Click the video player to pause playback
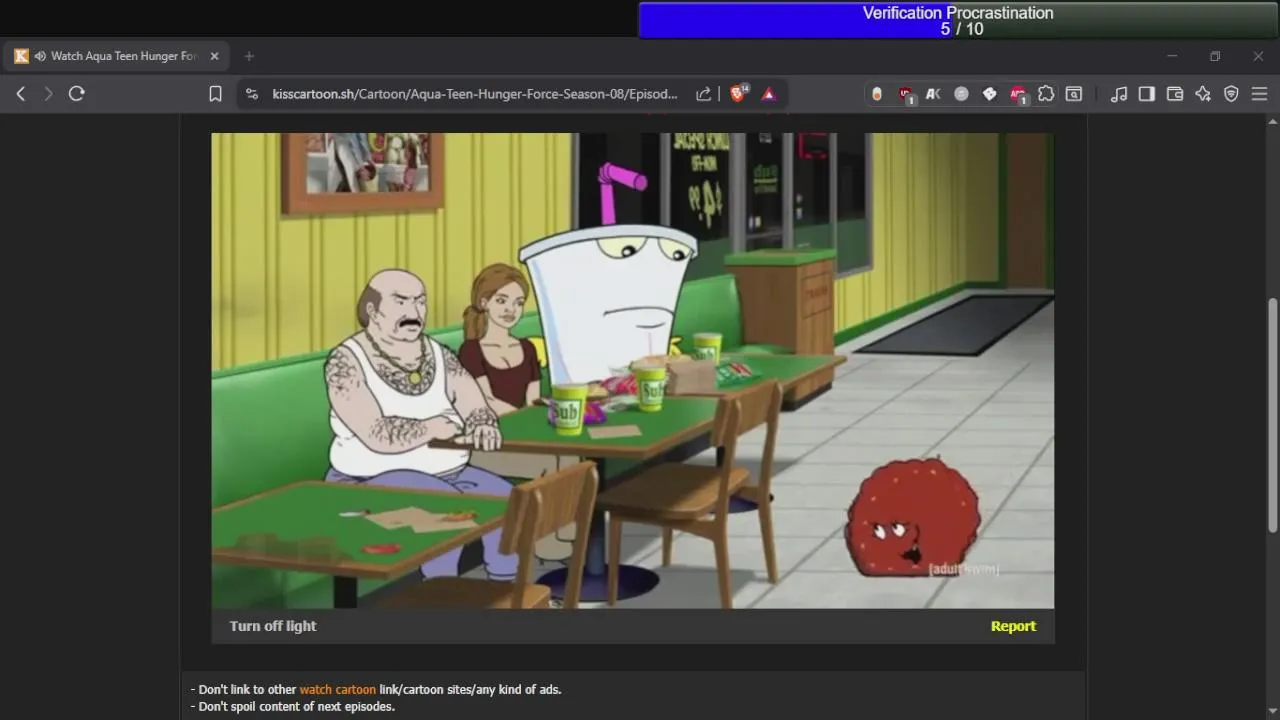Image resolution: width=1280 pixels, height=720 pixels. coord(632,370)
